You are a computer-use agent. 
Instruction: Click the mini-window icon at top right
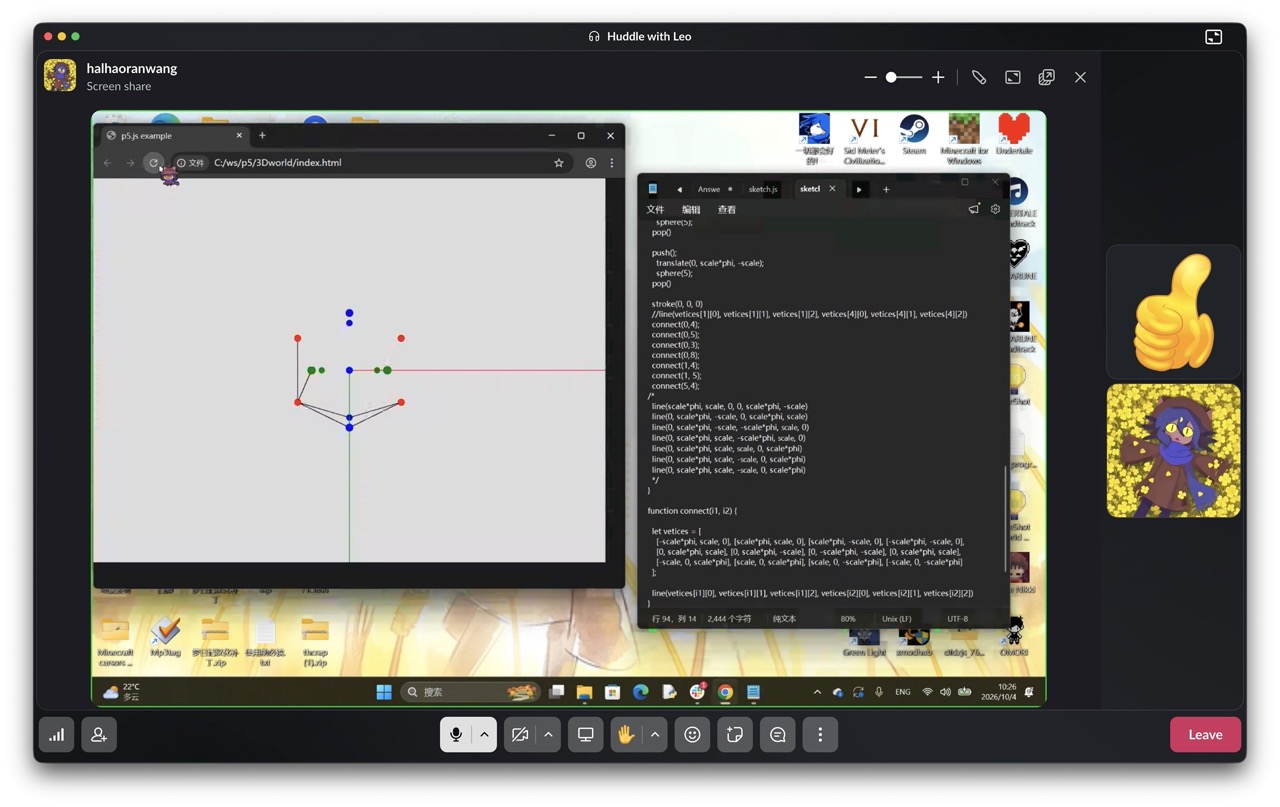[1214, 37]
